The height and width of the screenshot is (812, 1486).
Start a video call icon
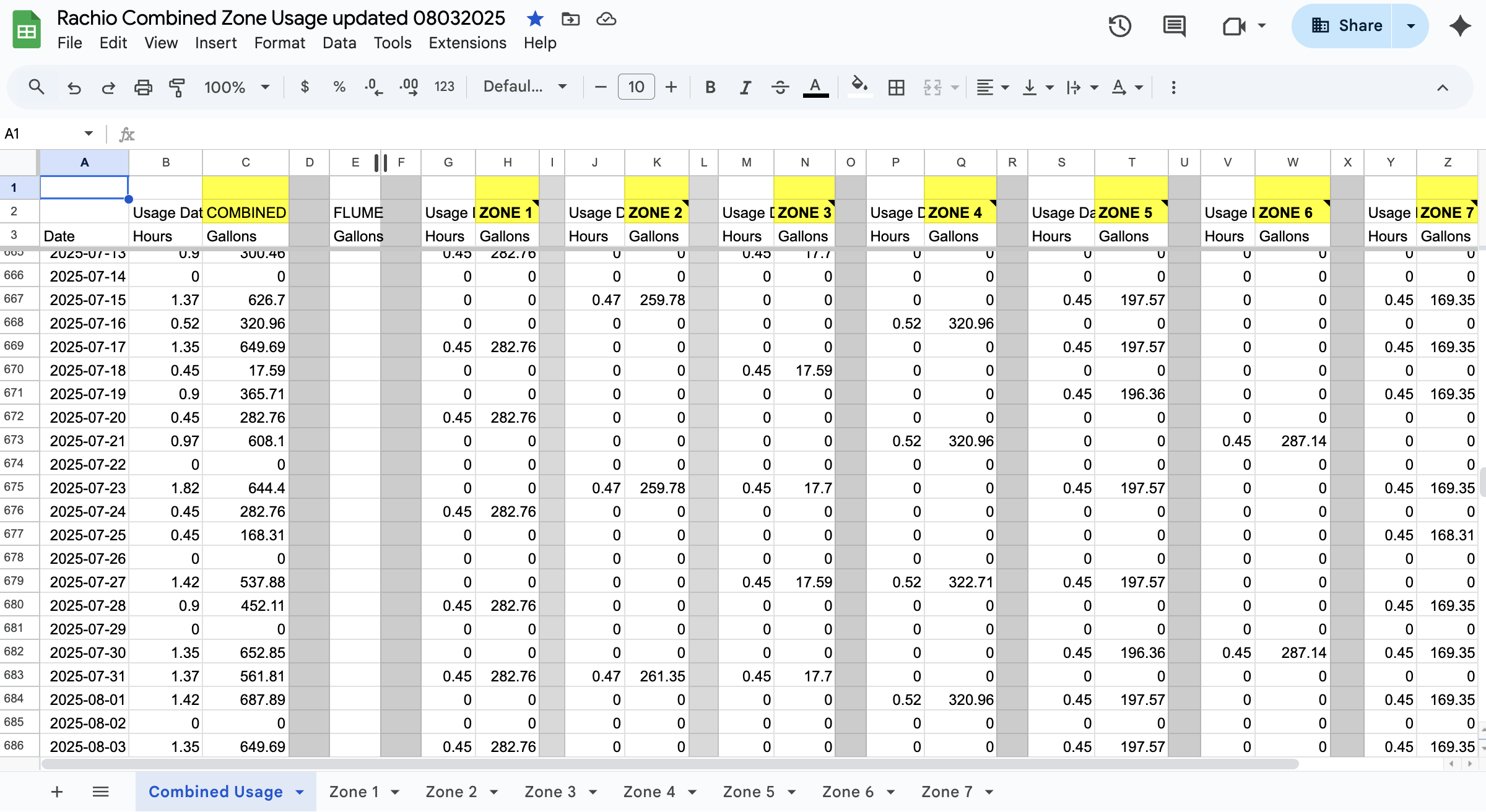tap(1233, 26)
